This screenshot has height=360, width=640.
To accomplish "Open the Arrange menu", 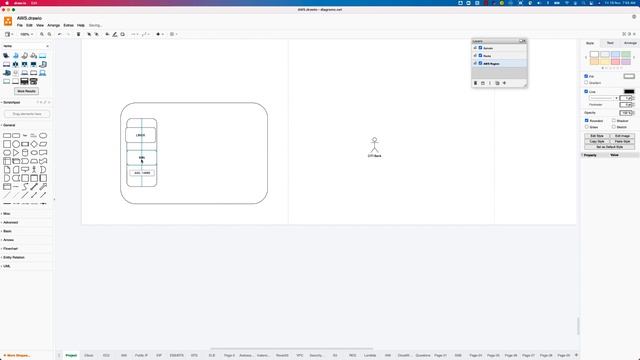I will (53, 25).
